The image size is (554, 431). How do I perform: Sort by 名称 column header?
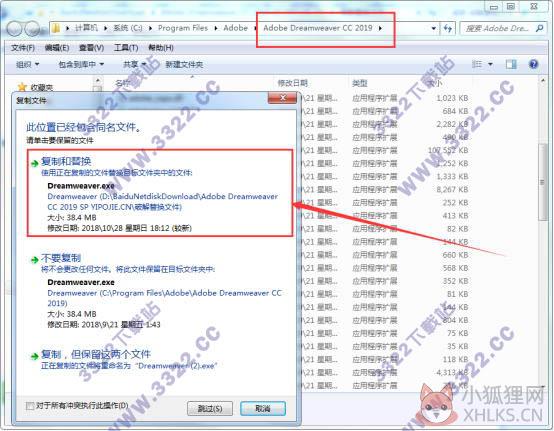tap(123, 83)
